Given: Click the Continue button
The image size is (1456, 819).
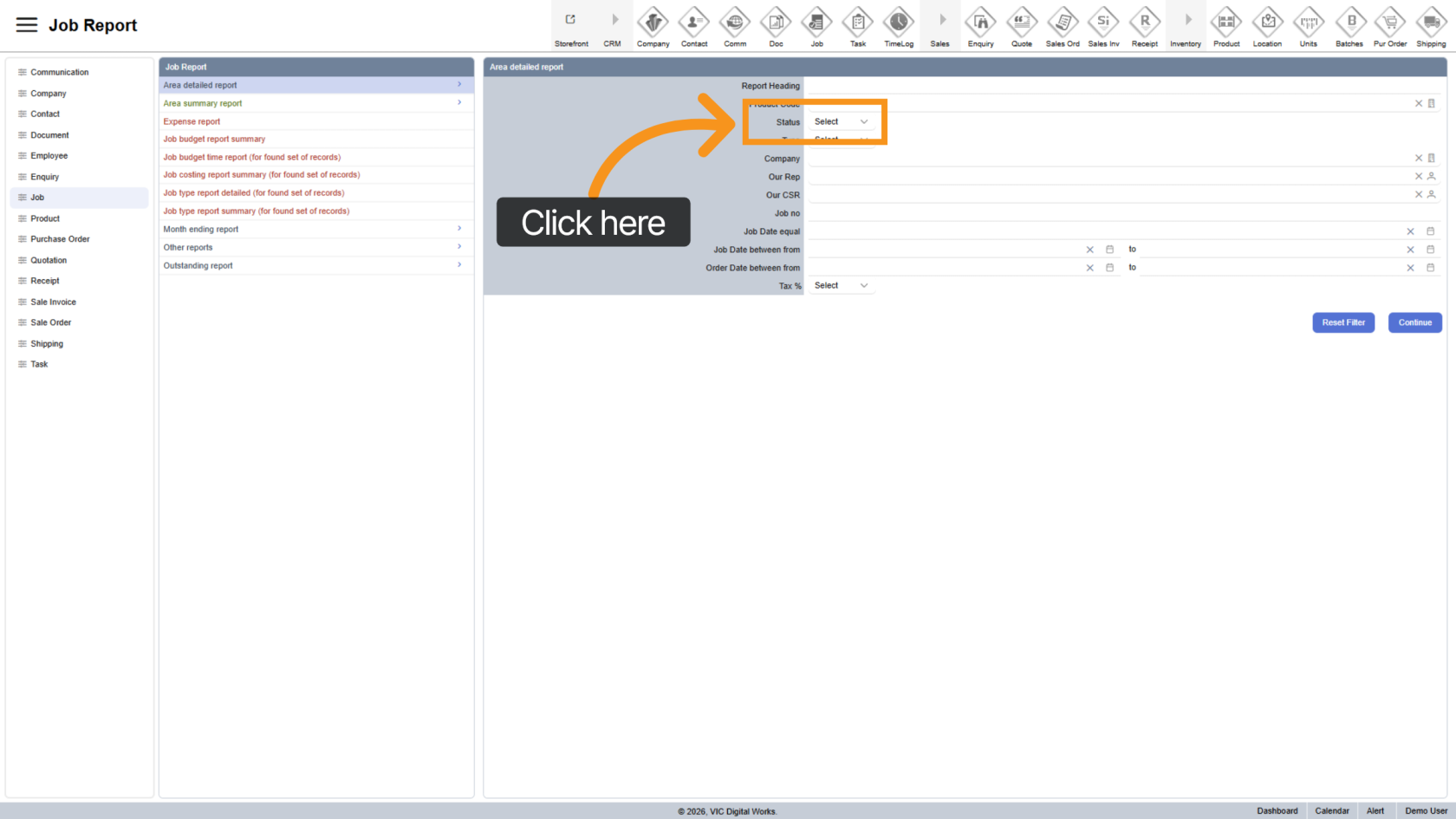Looking at the screenshot, I should coord(1414,322).
